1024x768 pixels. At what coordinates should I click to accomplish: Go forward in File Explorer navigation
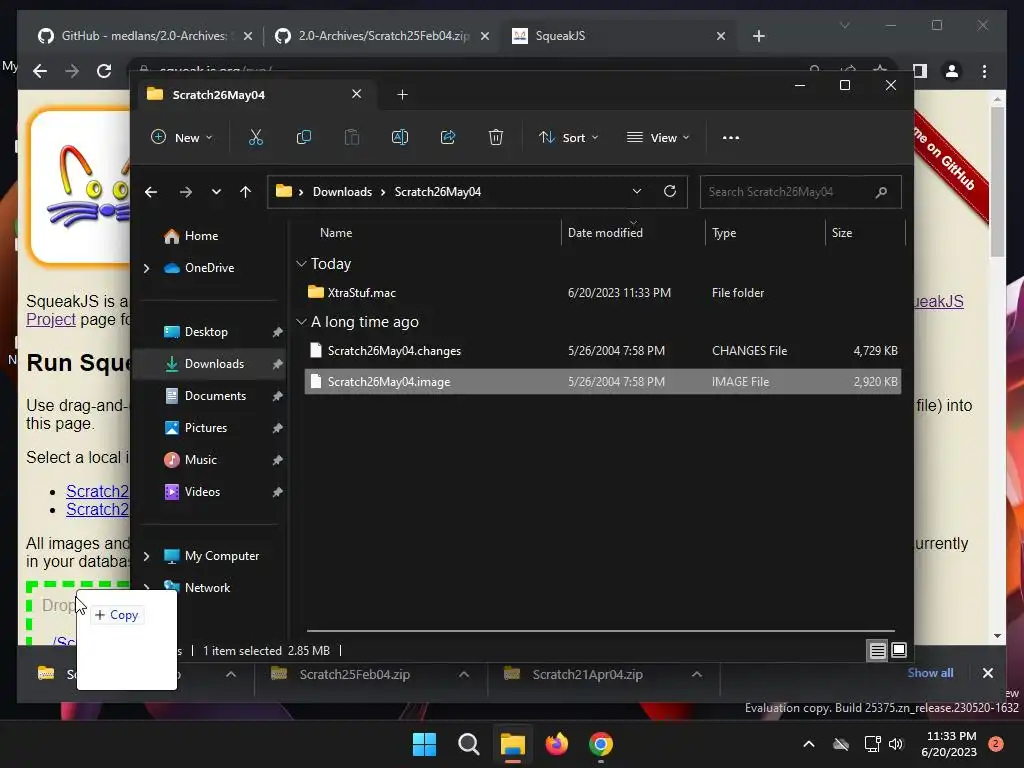pyautogui.click(x=185, y=192)
